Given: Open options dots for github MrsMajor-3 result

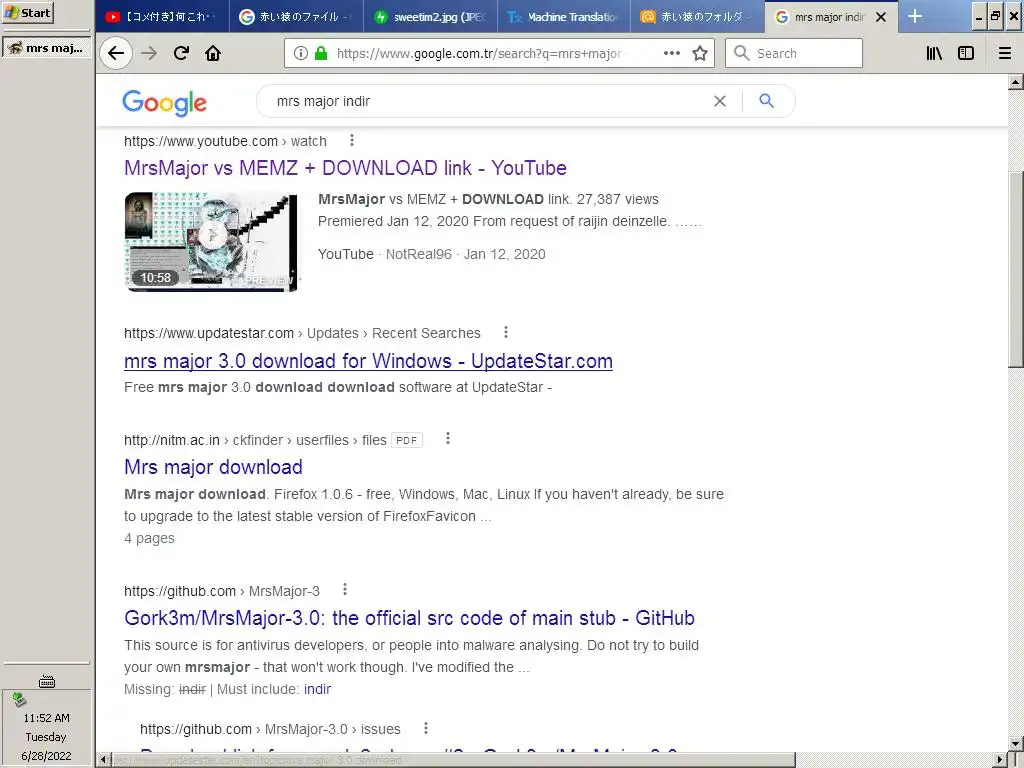Looking at the screenshot, I should tap(345, 590).
